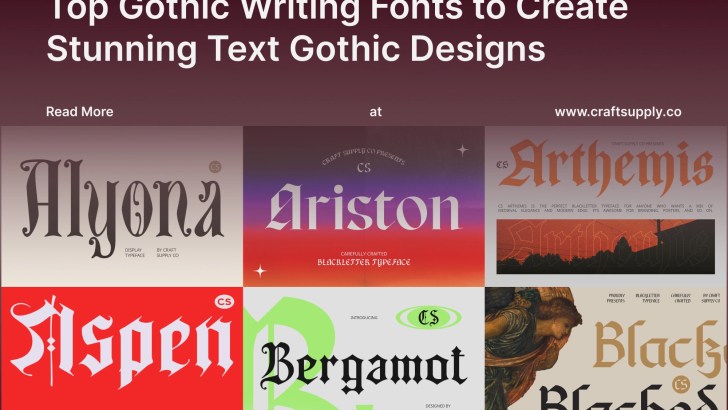Image resolution: width=728 pixels, height=410 pixels.
Task: Click the word 'at' in the banner
Action: point(376,112)
